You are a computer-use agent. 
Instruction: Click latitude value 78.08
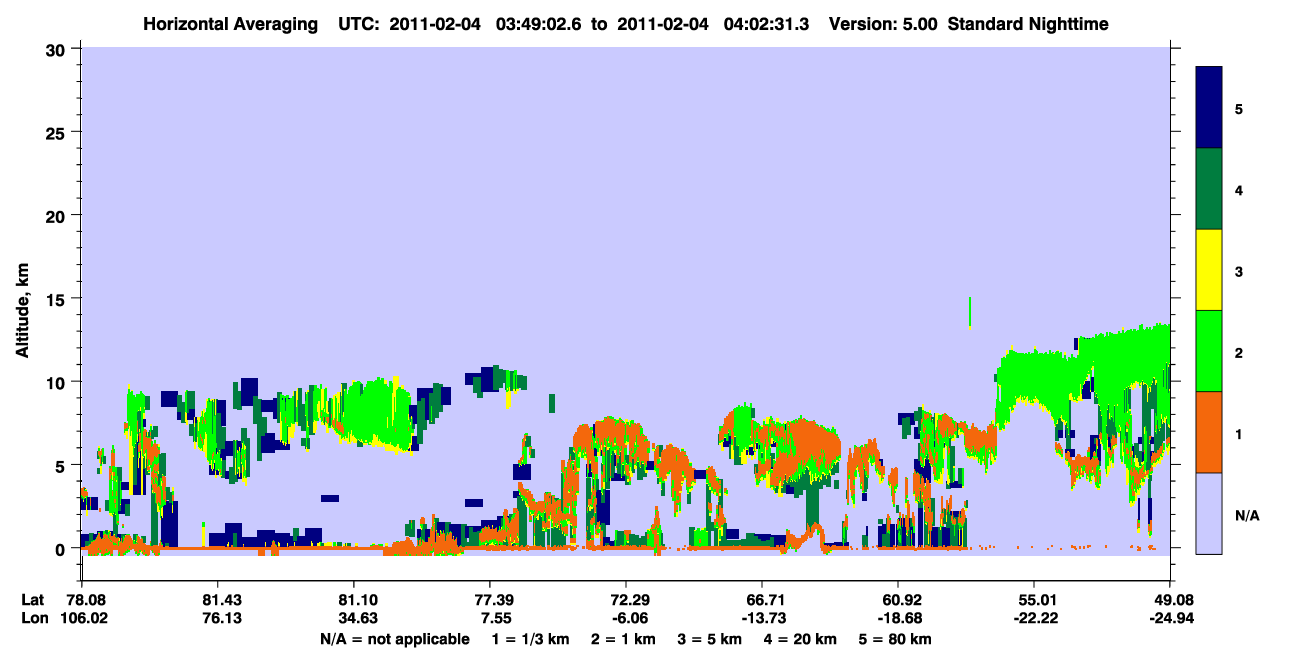(85, 599)
